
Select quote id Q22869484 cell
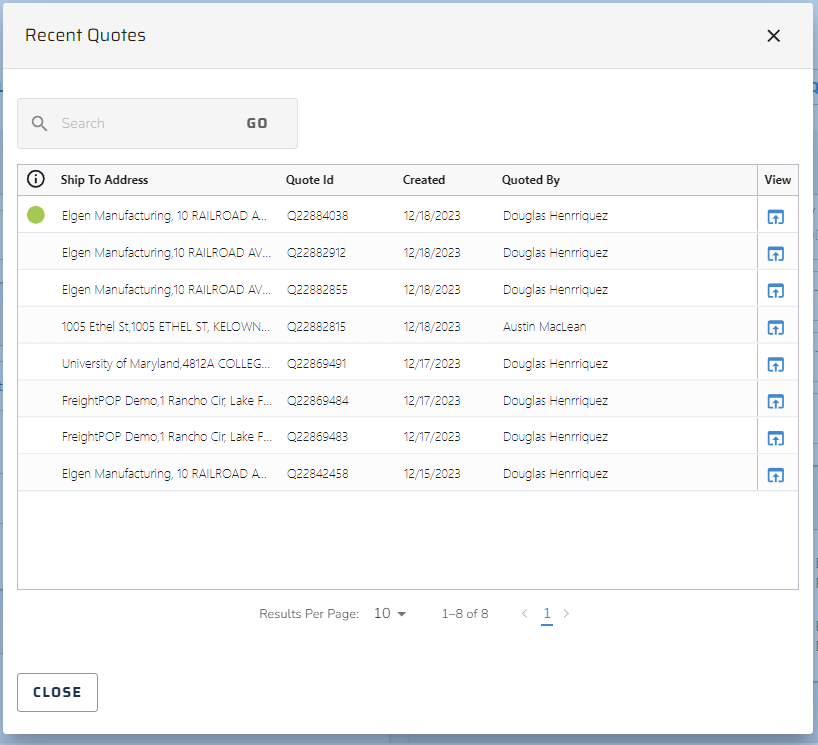tap(317, 401)
